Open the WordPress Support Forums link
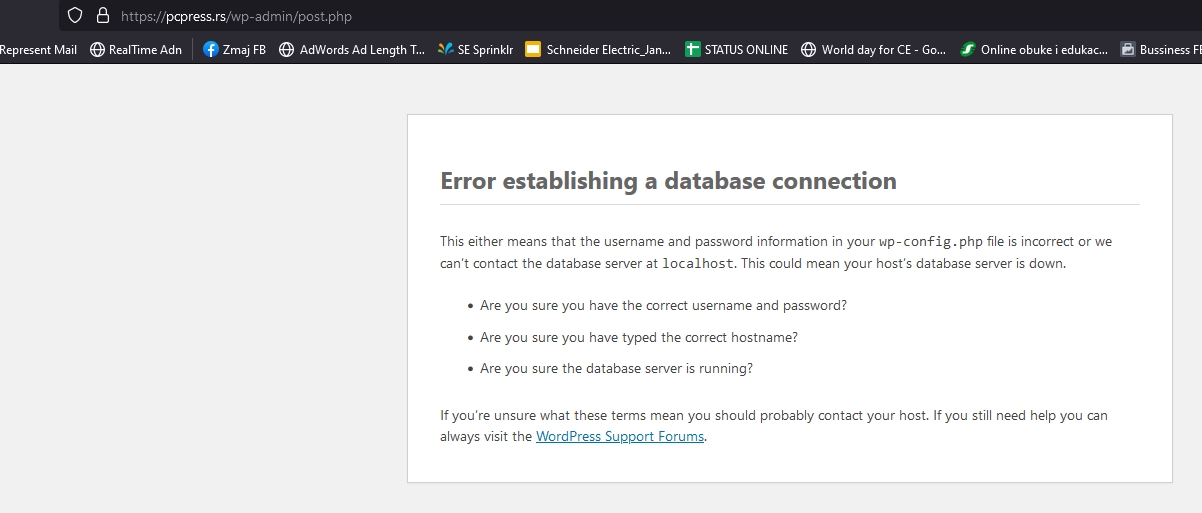This screenshot has width=1202, height=513. point(620,437)
